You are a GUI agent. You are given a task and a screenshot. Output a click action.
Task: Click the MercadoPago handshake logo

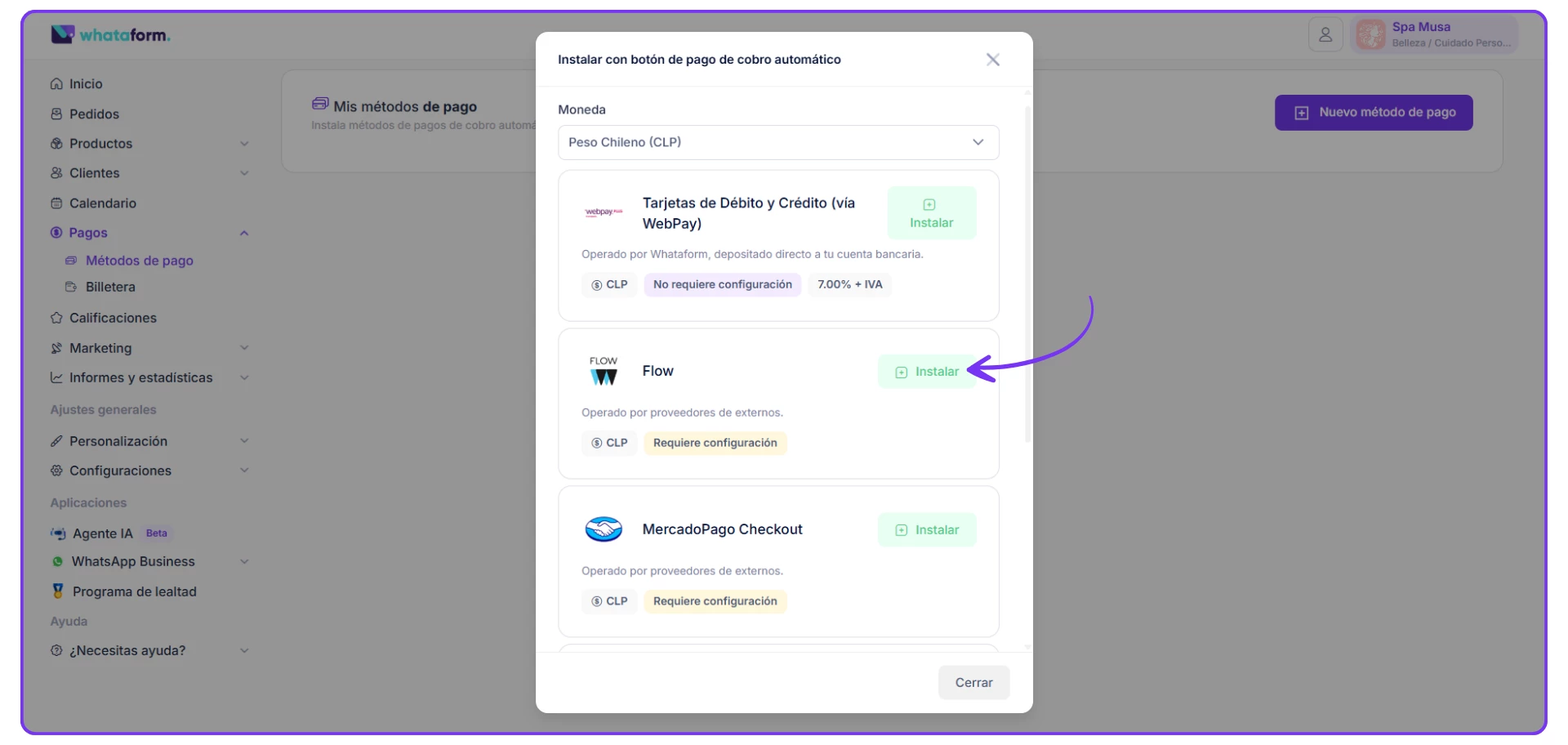click(x=604, y=529)
